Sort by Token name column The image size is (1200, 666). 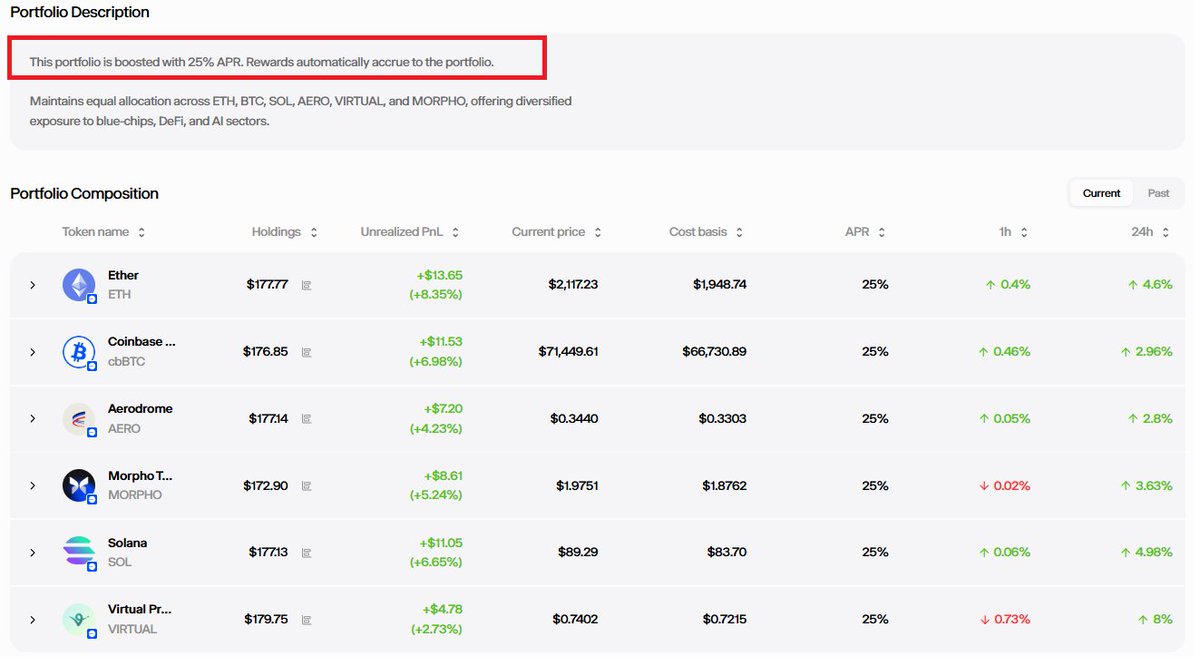tap(104, 232)
